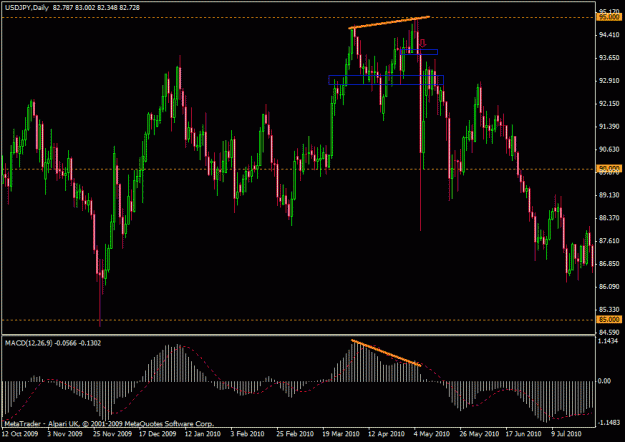Viewport: 625px width, 442px height.
Task: Select the large blue rectangle near 92.910
Action: (x=386, y=80)
